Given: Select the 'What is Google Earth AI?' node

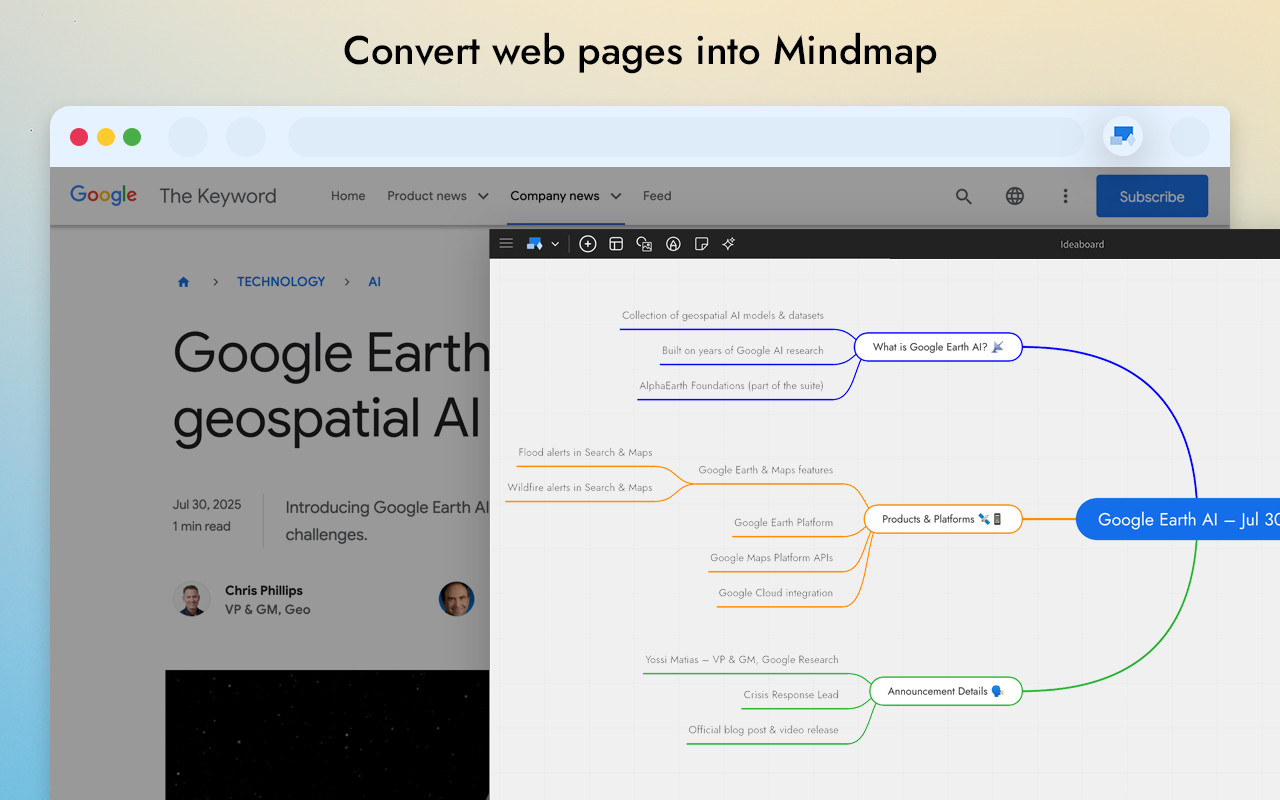Looking at the screenshot, I should [938, 347].
